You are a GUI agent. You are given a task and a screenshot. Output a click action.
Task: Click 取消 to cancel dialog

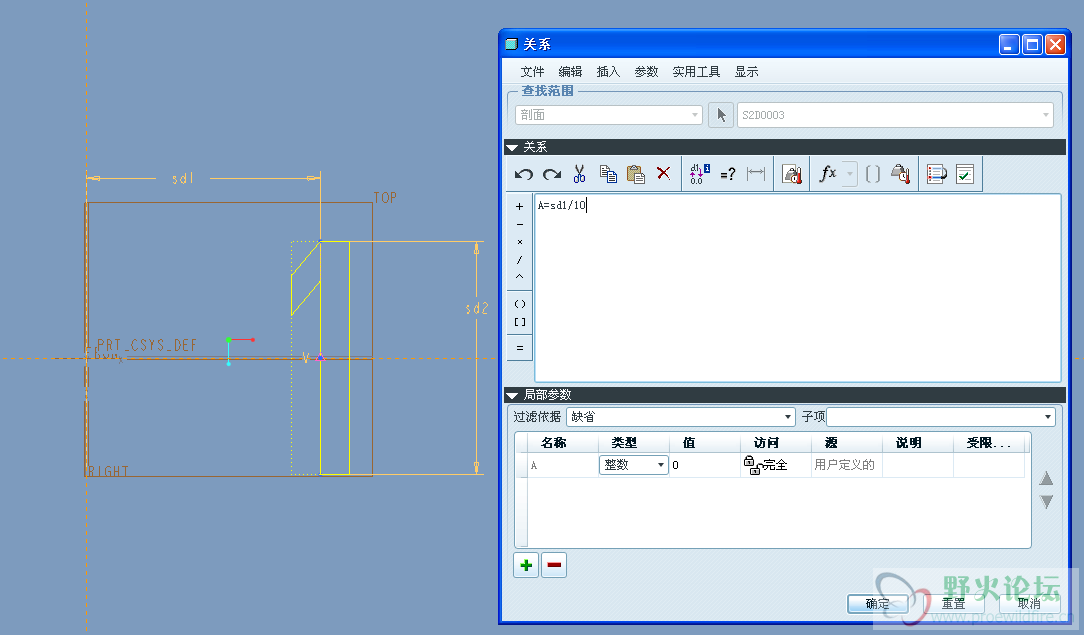pos(1029,603)
